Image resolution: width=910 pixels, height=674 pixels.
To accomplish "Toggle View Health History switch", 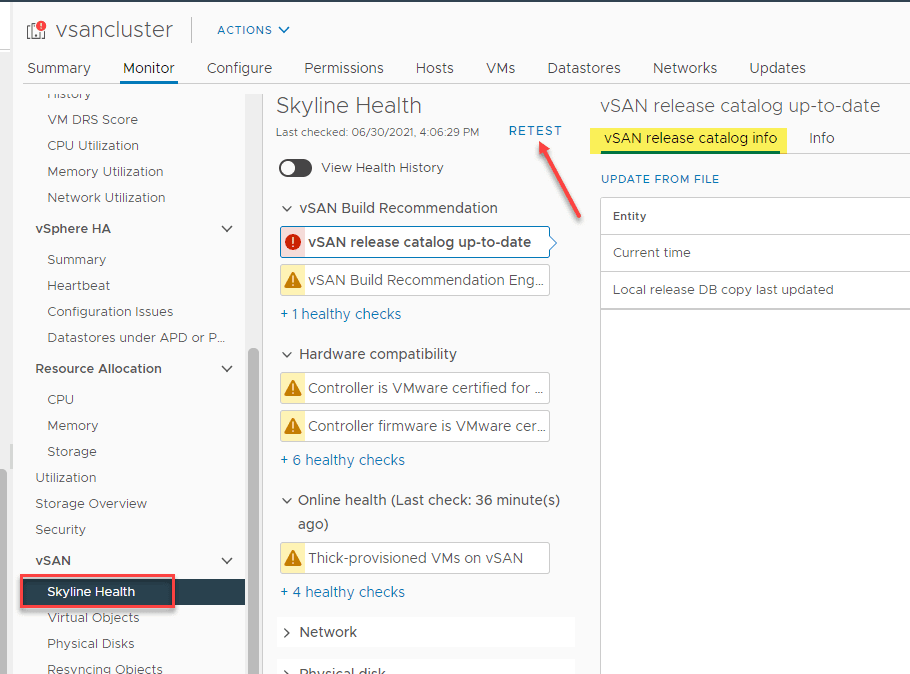I will [295, 168].
